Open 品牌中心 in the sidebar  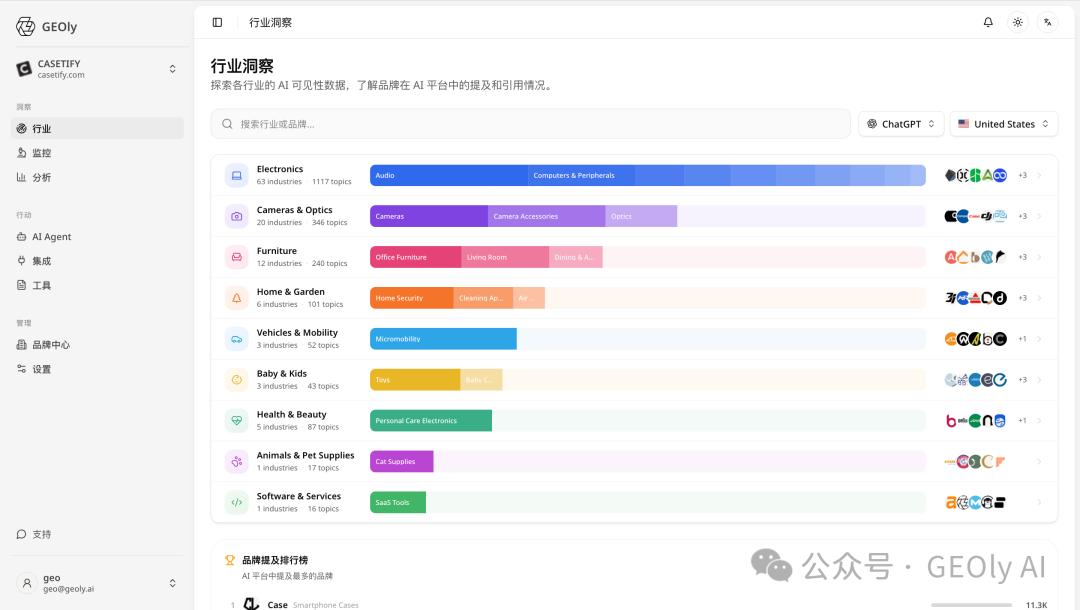pyautogui.click(x=97, y=344)
